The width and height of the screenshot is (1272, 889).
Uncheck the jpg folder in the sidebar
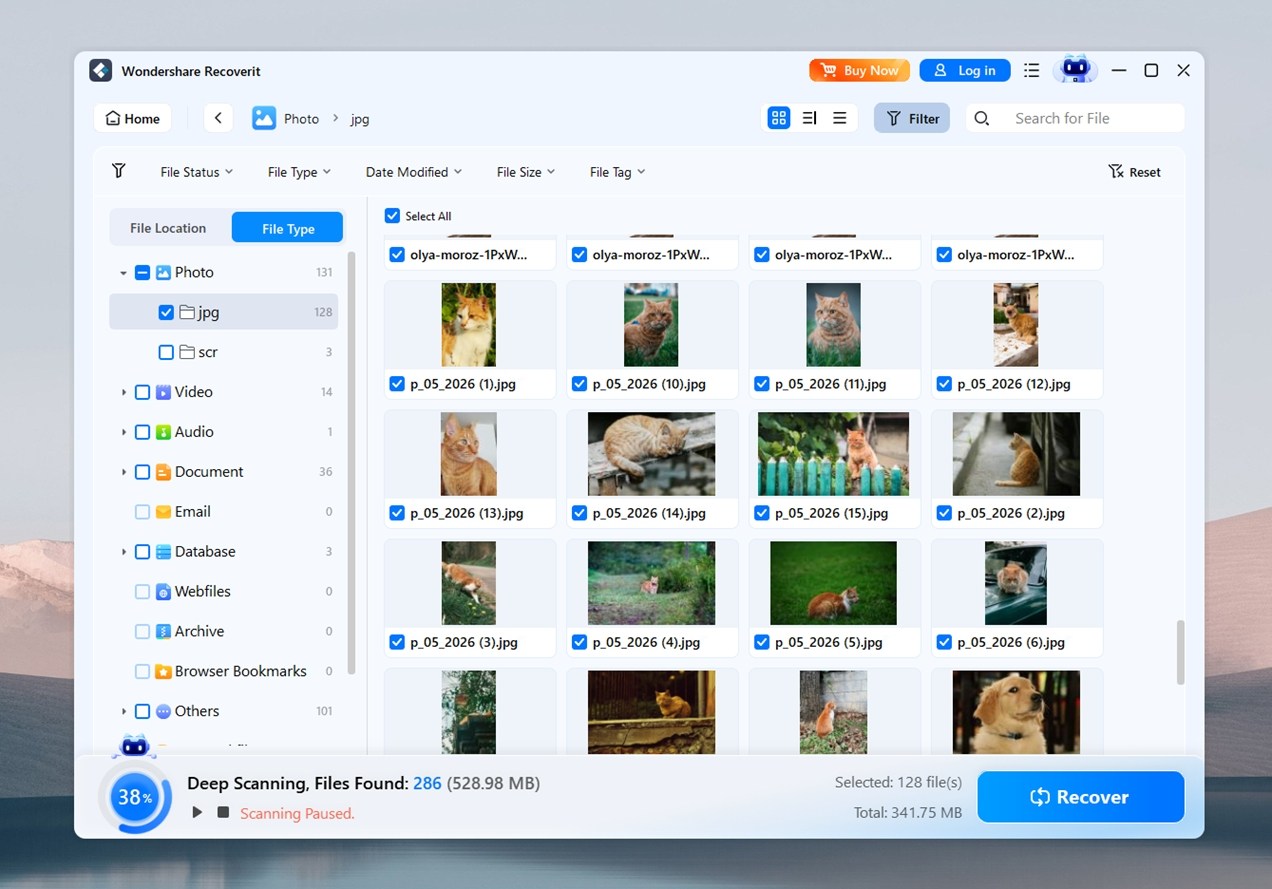166,311
